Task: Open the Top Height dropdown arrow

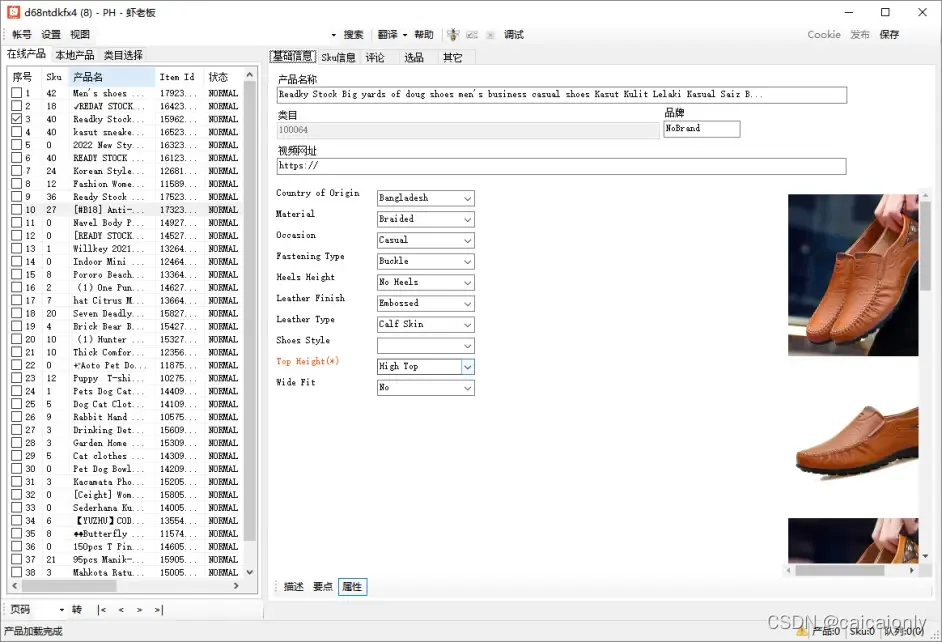Action: click(467, 367)
